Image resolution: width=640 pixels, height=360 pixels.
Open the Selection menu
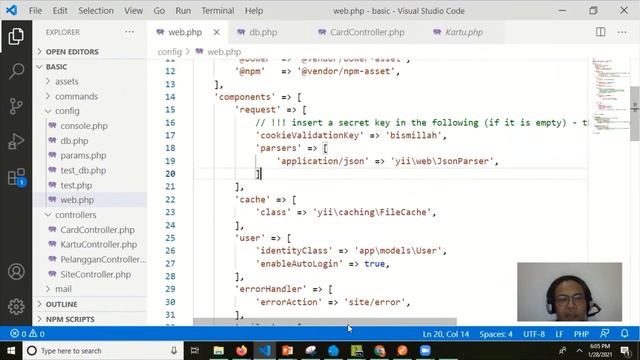(96, 11)
